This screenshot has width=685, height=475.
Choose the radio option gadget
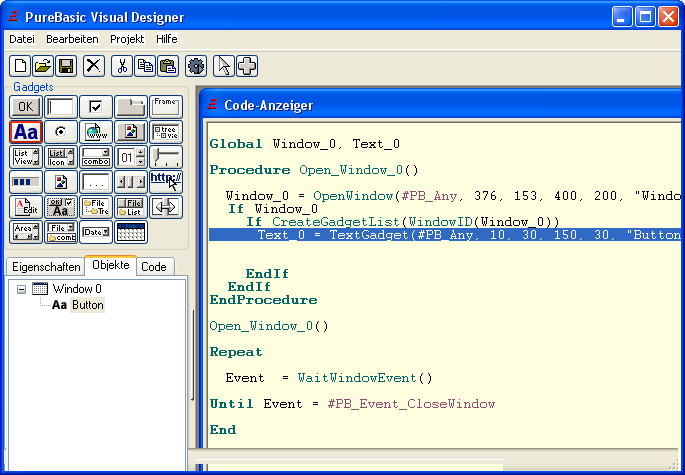pyautogui.click(x=61, y=132)
